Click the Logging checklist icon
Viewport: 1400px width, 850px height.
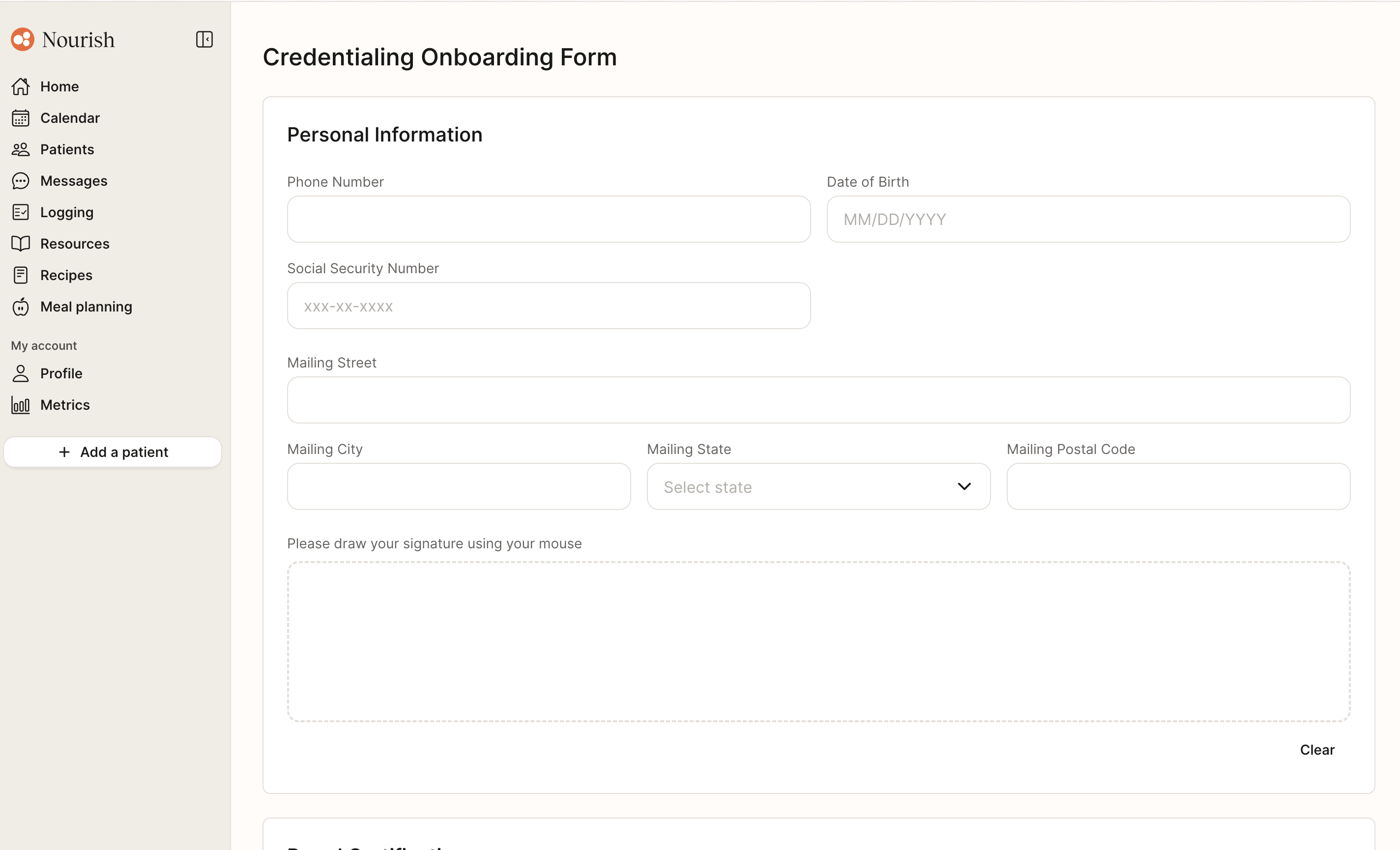coord(21,212)
